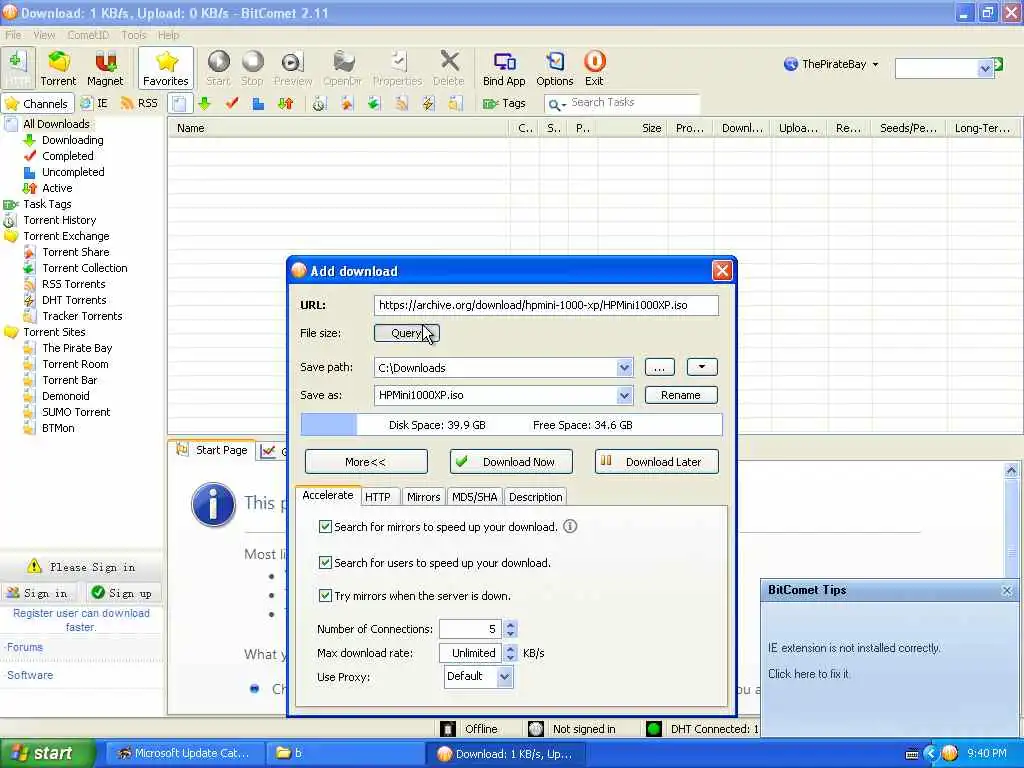This screenshot has width=1024, height=768.
Task: Click the HTTP add download icon
Action: pyautogui.click(x=18, y=68)
